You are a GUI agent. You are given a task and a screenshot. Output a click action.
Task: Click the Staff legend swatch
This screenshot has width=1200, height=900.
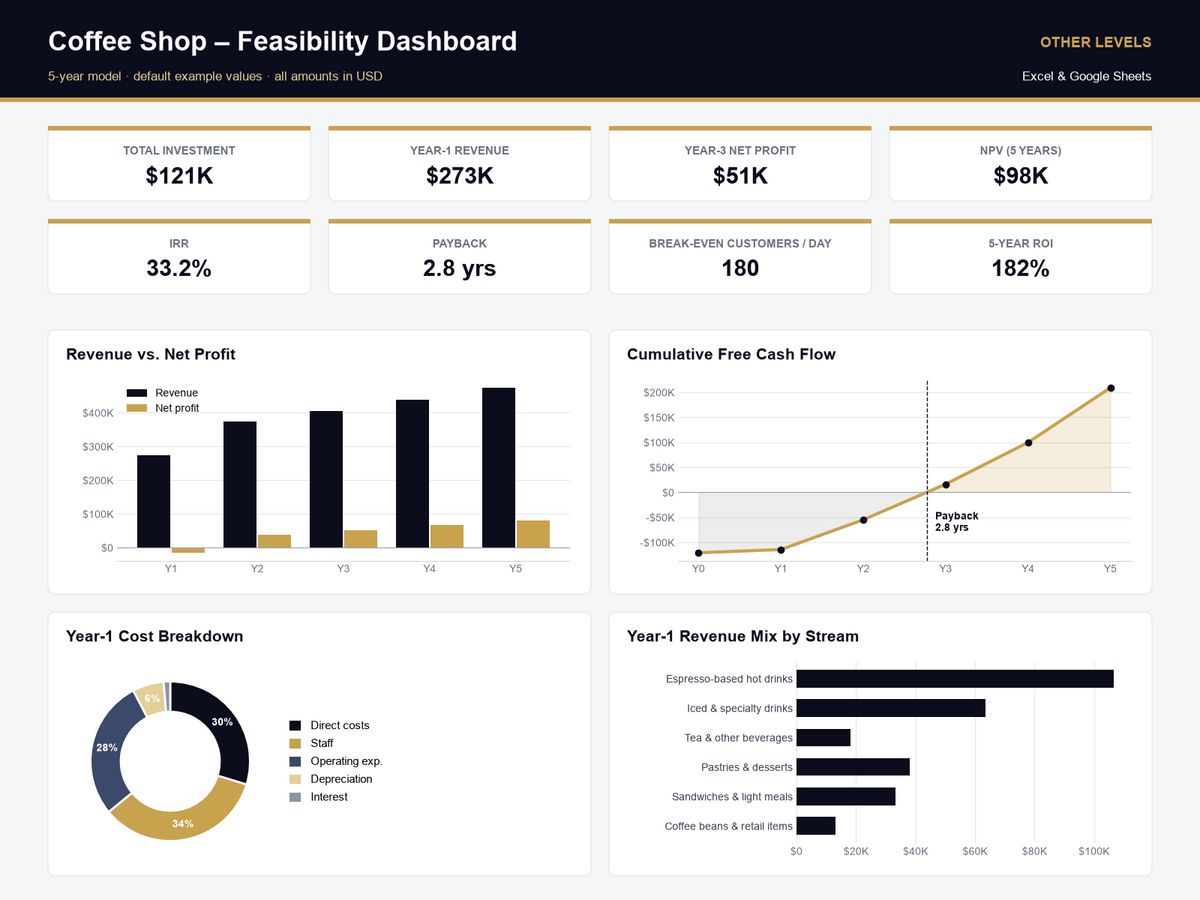pyautogui.click(x=294, y=743)
